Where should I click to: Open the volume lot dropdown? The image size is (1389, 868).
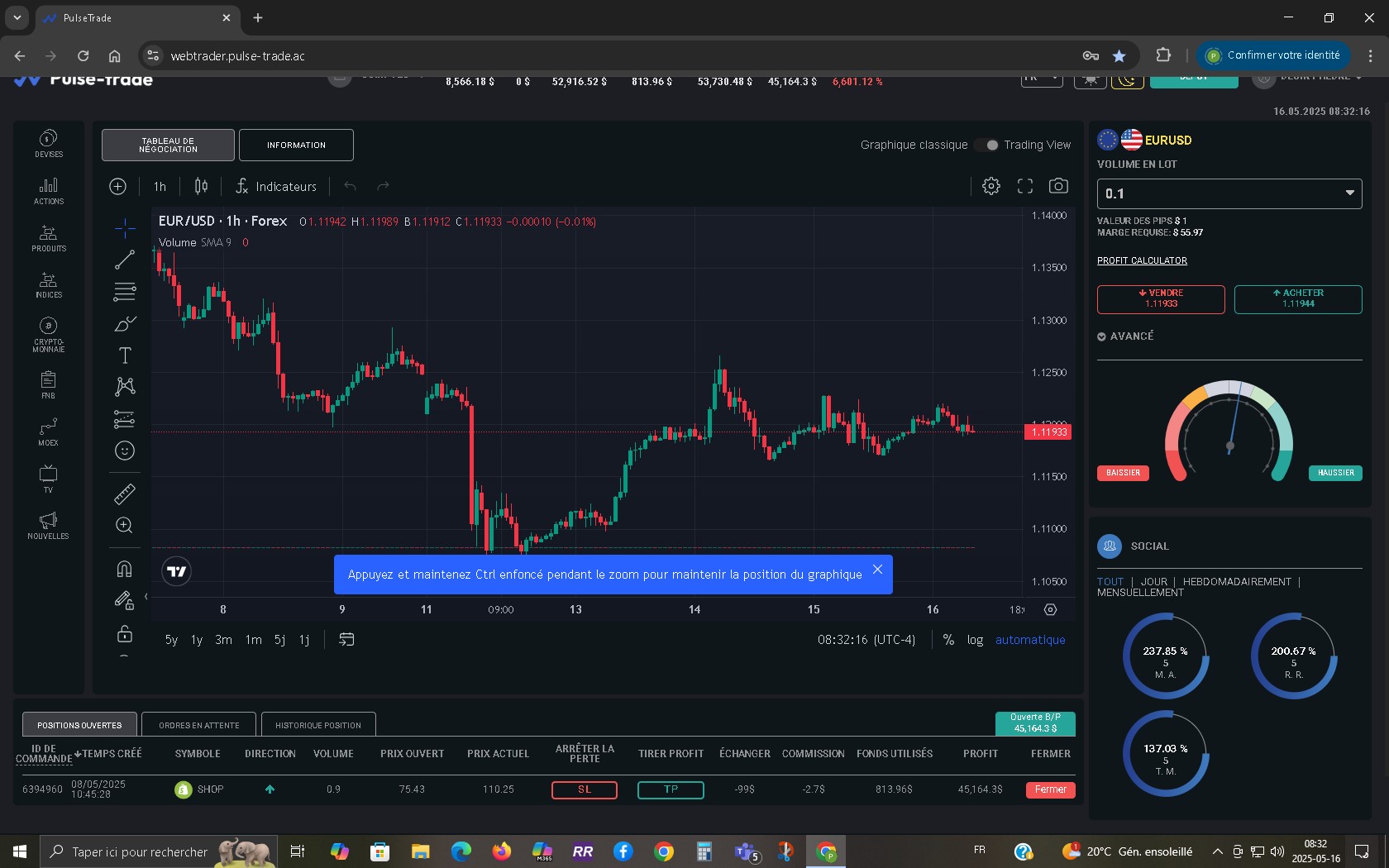[1229, 193]
